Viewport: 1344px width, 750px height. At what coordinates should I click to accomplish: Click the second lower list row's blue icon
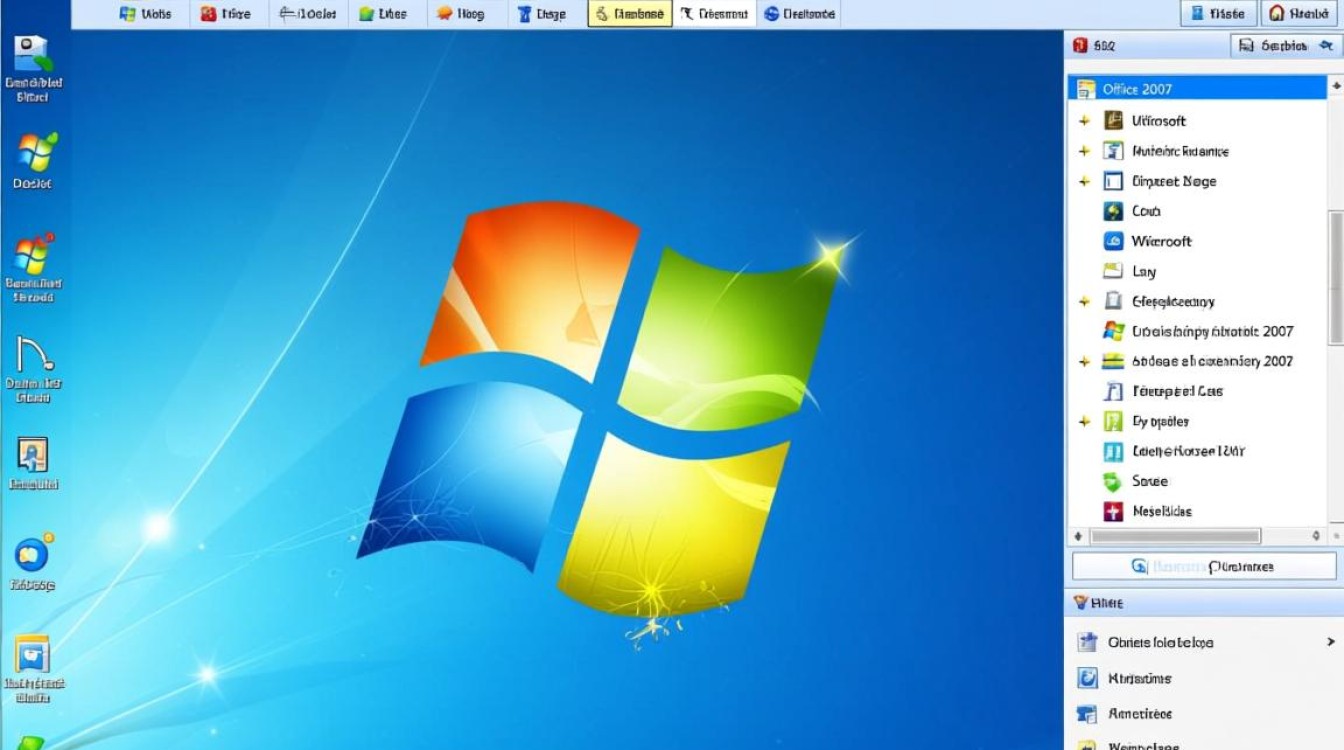pyautogui.click(x=1087, y=678)
